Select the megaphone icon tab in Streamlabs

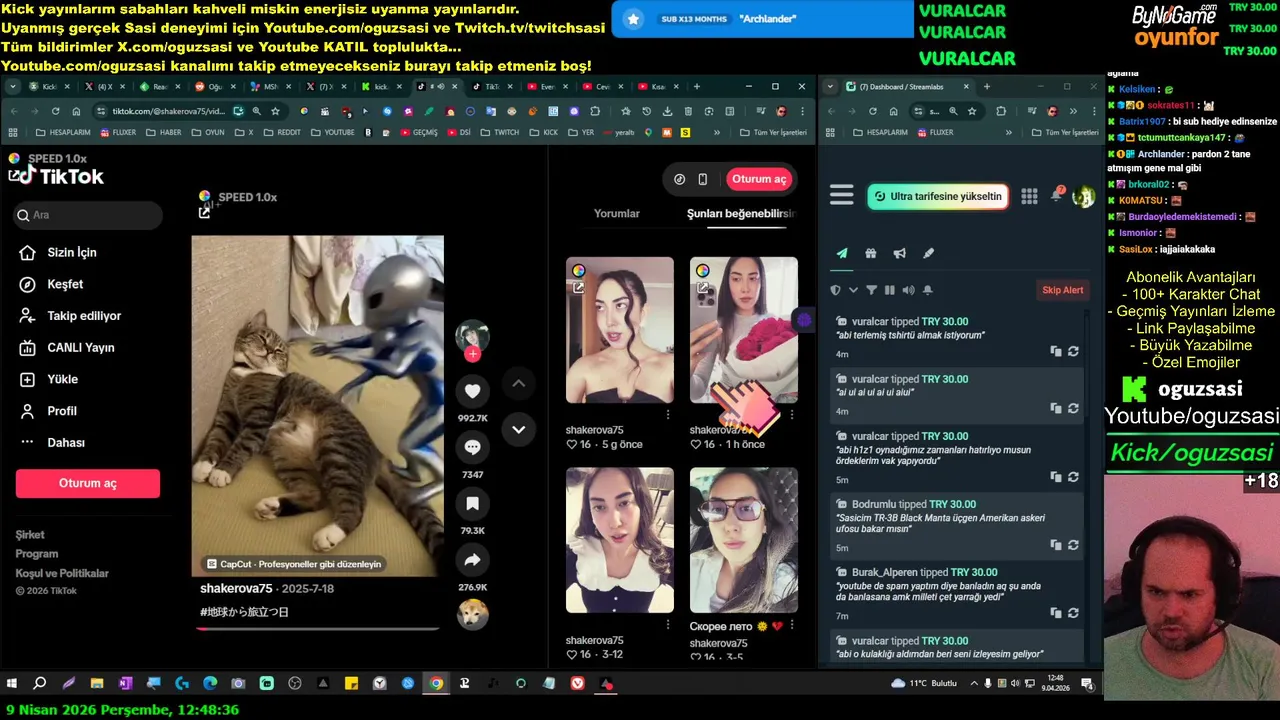[900, 254]
